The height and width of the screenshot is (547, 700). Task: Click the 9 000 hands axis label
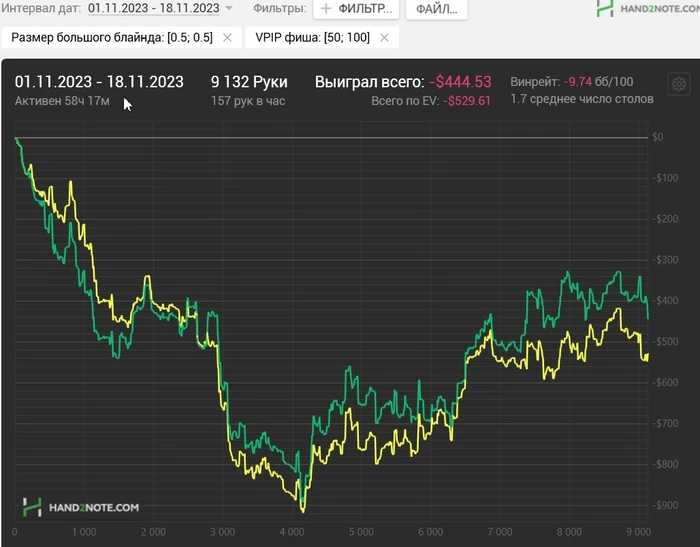[x=638, y=532]
